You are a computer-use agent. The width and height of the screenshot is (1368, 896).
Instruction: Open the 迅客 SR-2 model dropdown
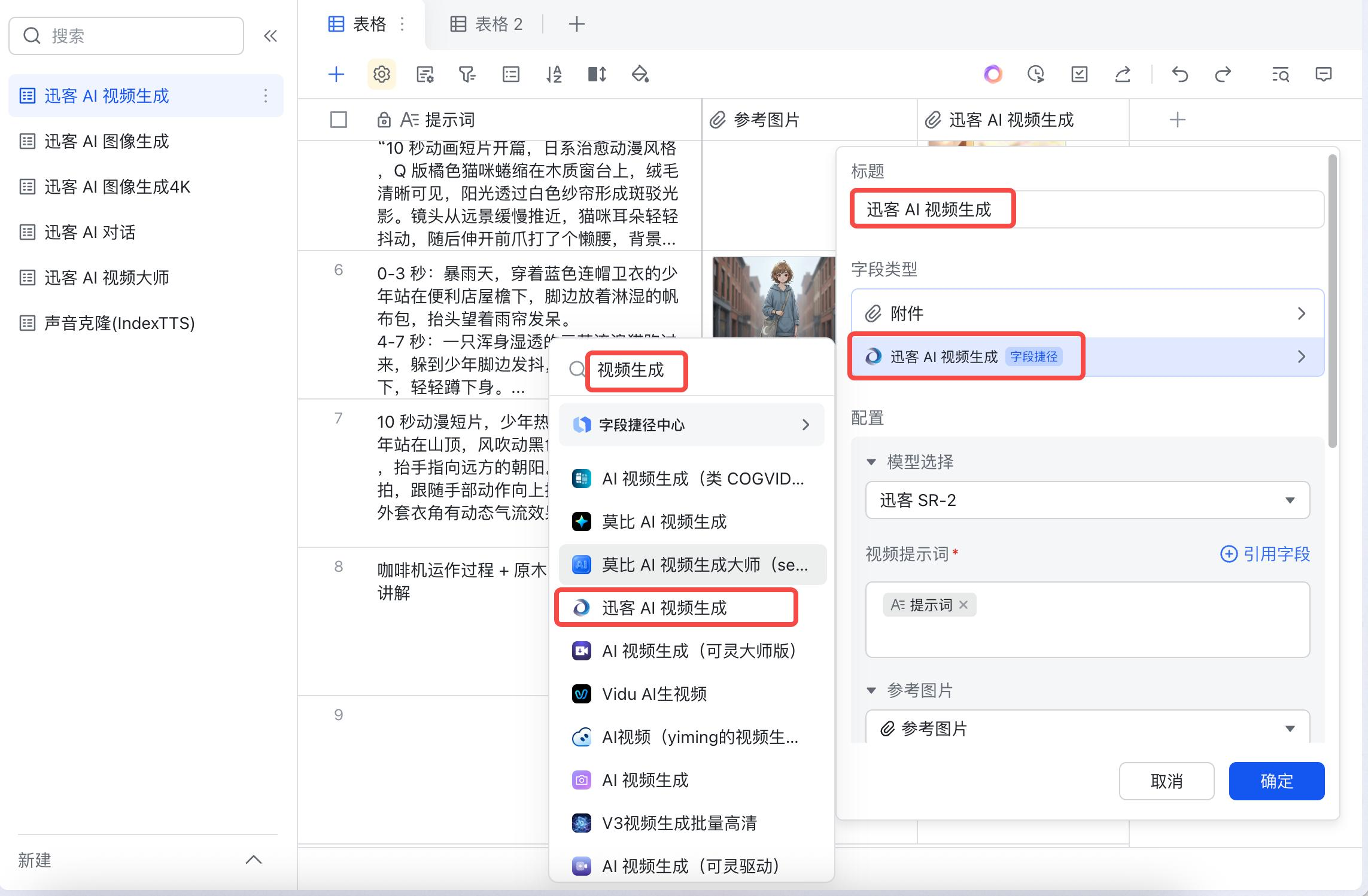click(1087, 500)
